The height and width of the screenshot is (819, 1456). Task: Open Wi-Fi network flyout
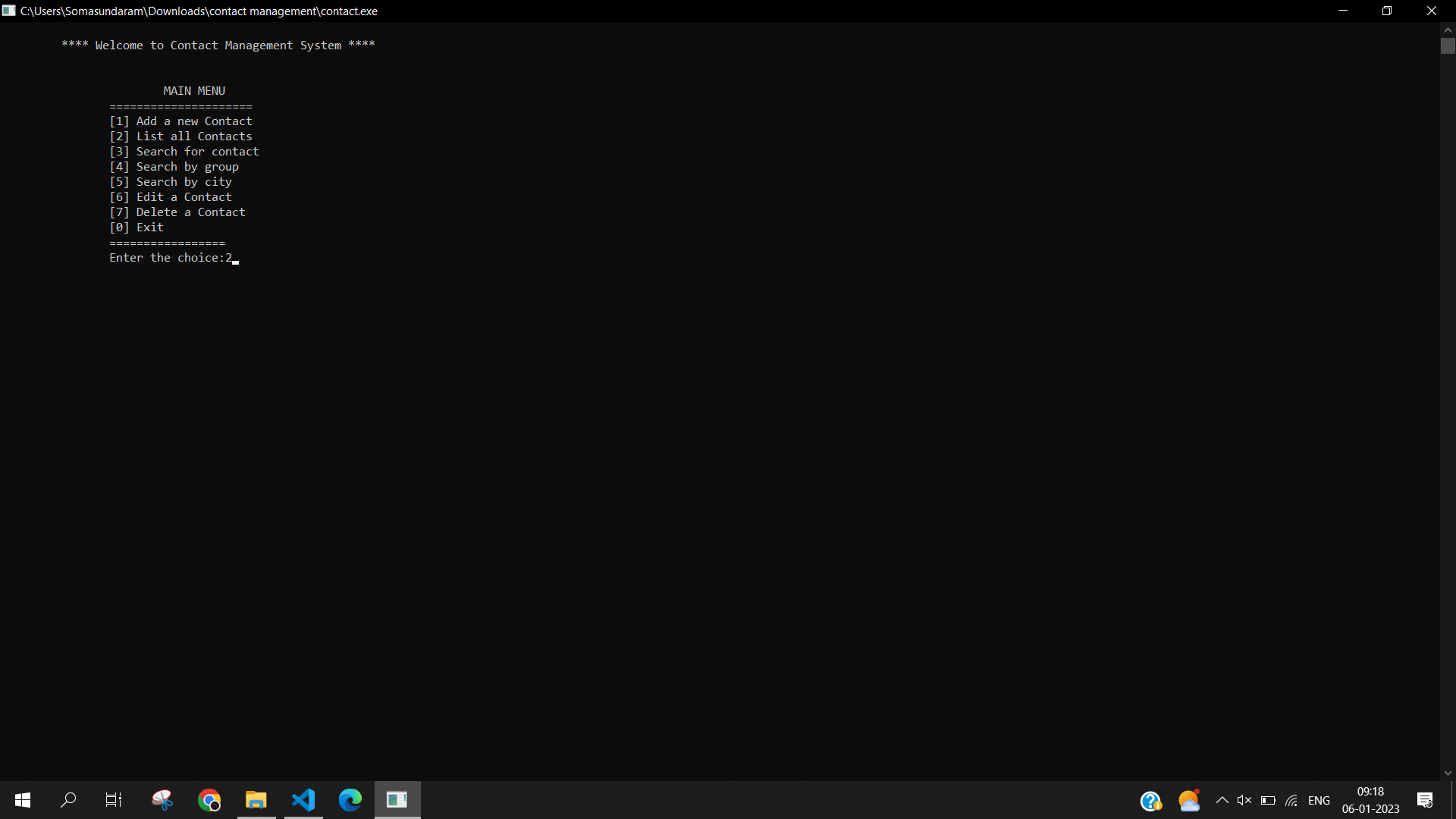click(1291, 800)
